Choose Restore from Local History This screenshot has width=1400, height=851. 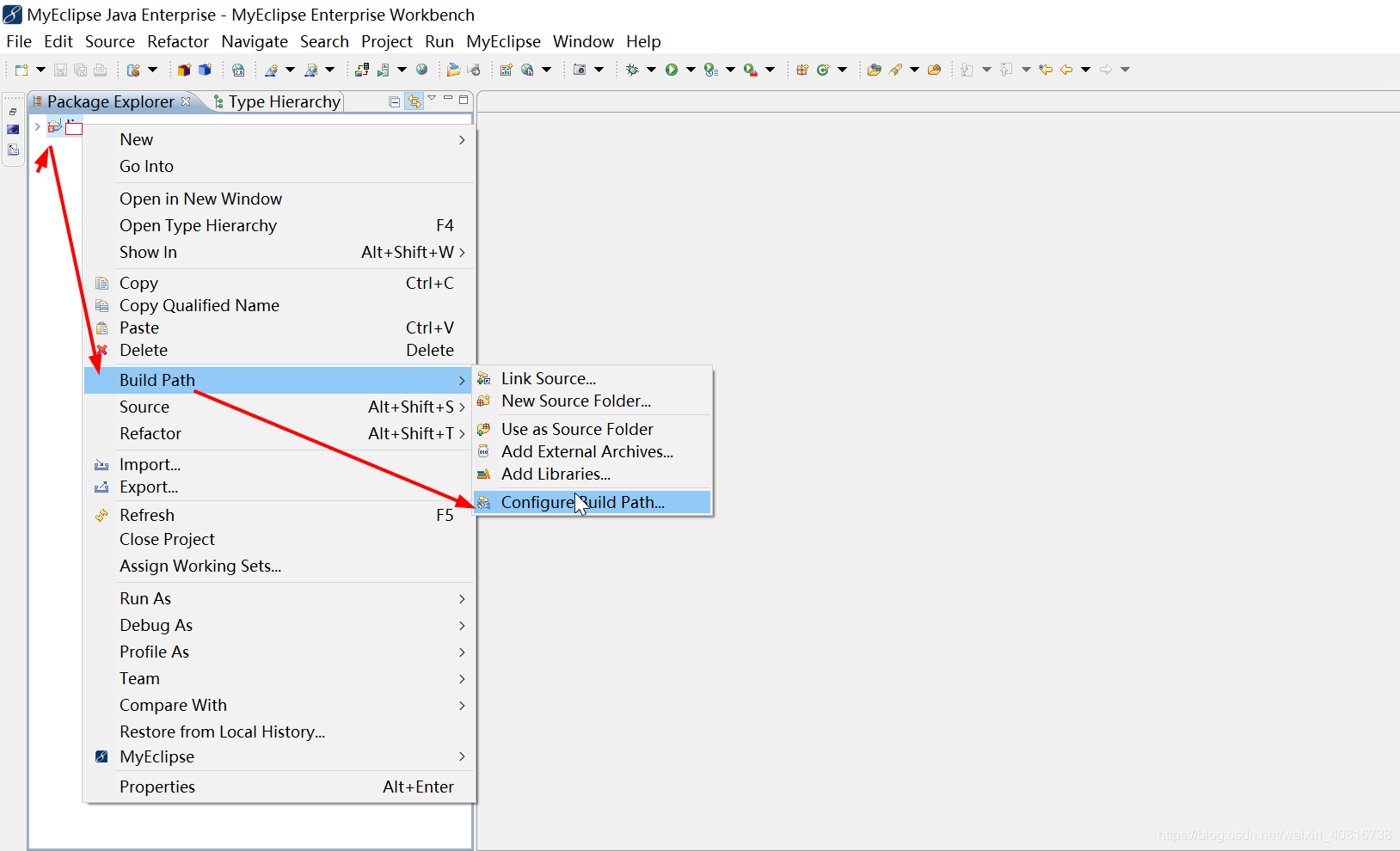coord(279,732)
